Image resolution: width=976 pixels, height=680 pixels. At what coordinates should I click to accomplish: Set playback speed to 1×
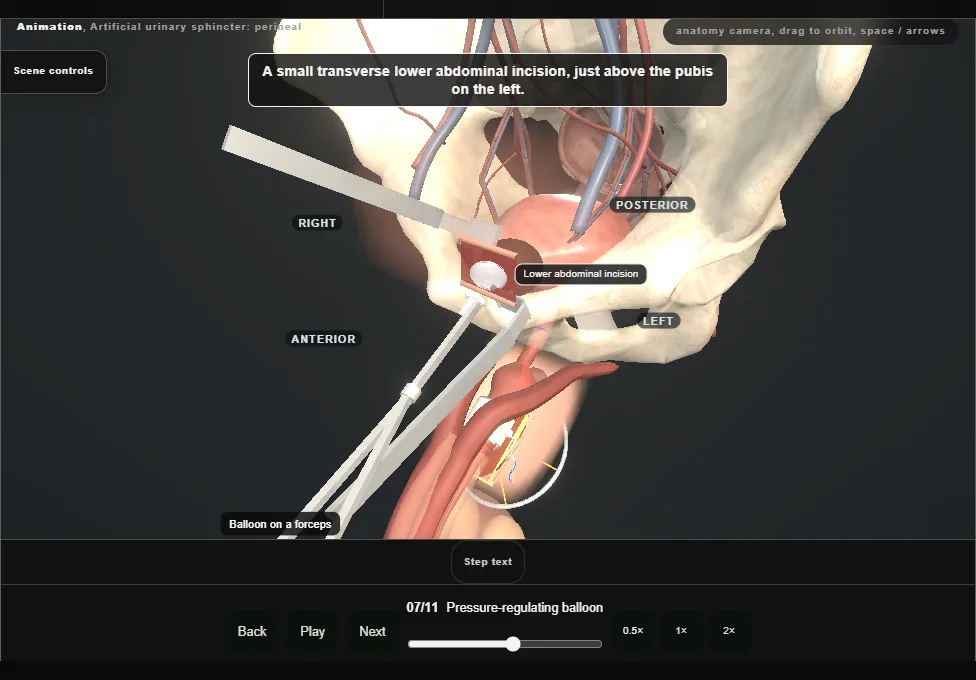coord(681,631)
